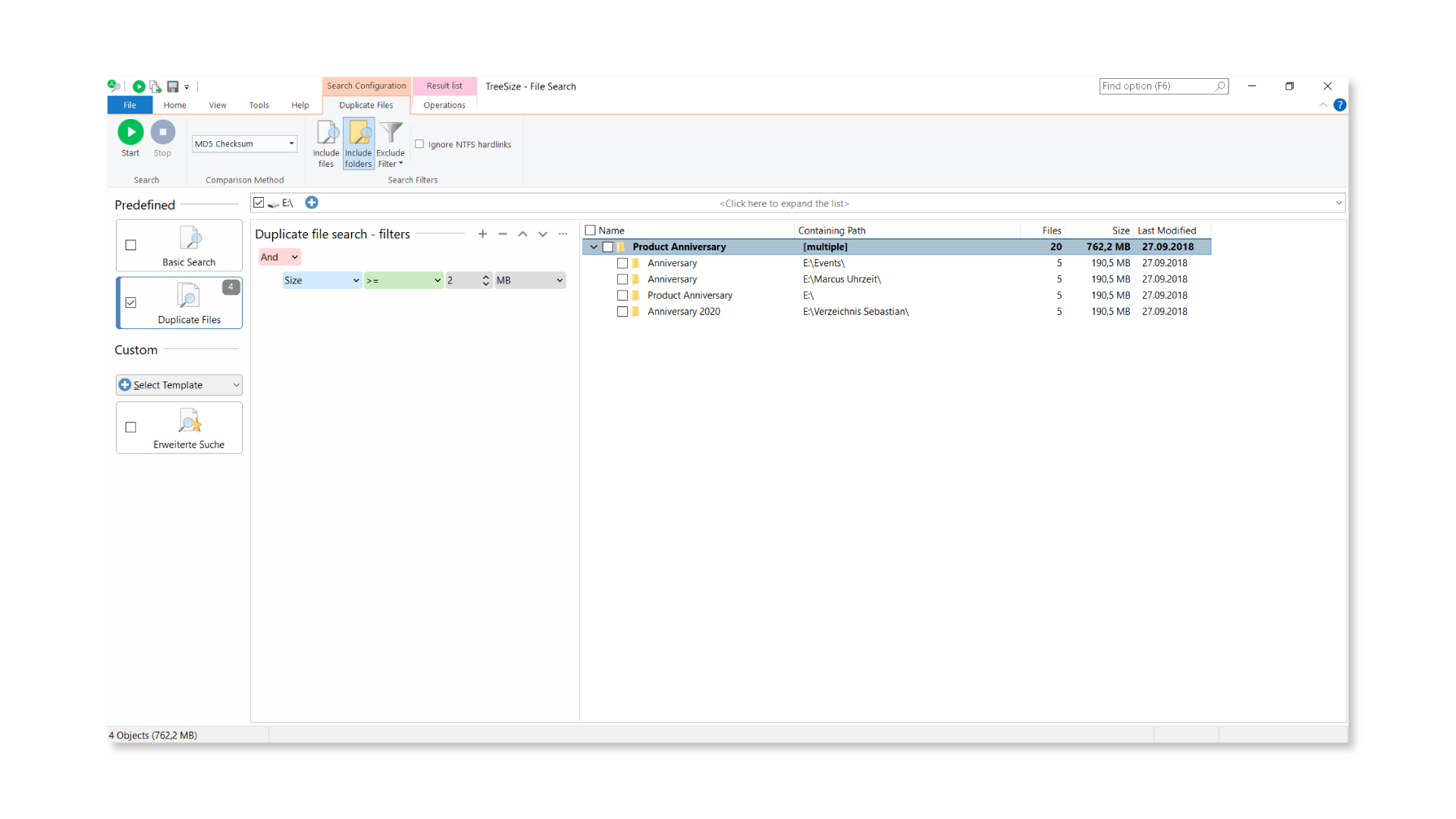The height and width of the screenshot is (819, 1456).
Task: Move filter up with arrow icon
Action: point(522,234)
